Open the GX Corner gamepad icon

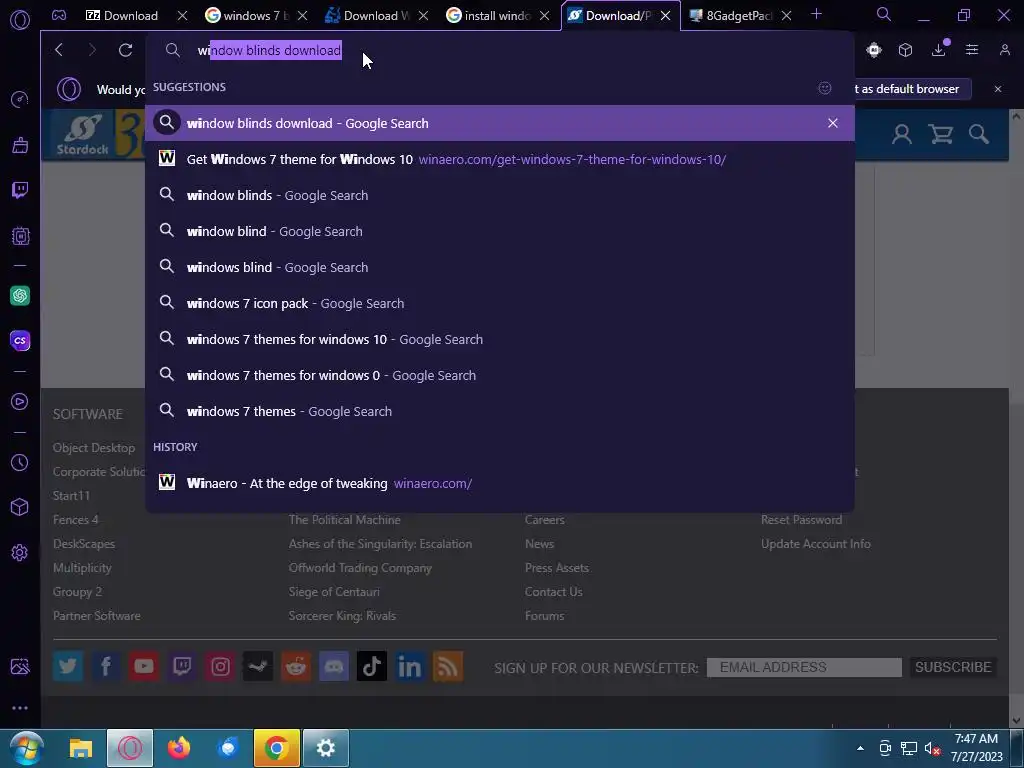tap(59, 15)
